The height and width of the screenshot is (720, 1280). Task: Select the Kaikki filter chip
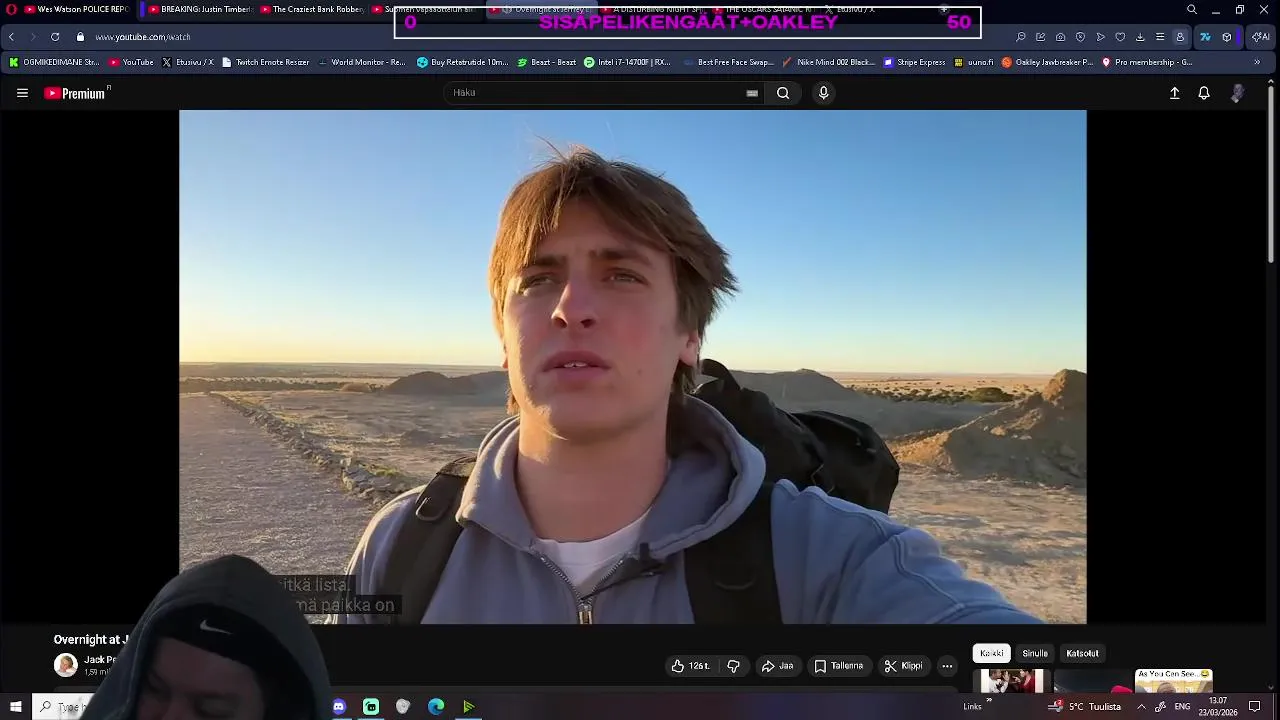(x=992, y=653)
